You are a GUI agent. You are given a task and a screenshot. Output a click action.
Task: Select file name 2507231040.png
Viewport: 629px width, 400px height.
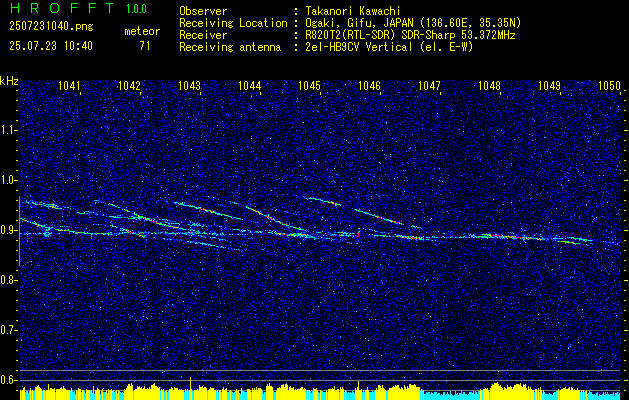[x=51, y=27]
